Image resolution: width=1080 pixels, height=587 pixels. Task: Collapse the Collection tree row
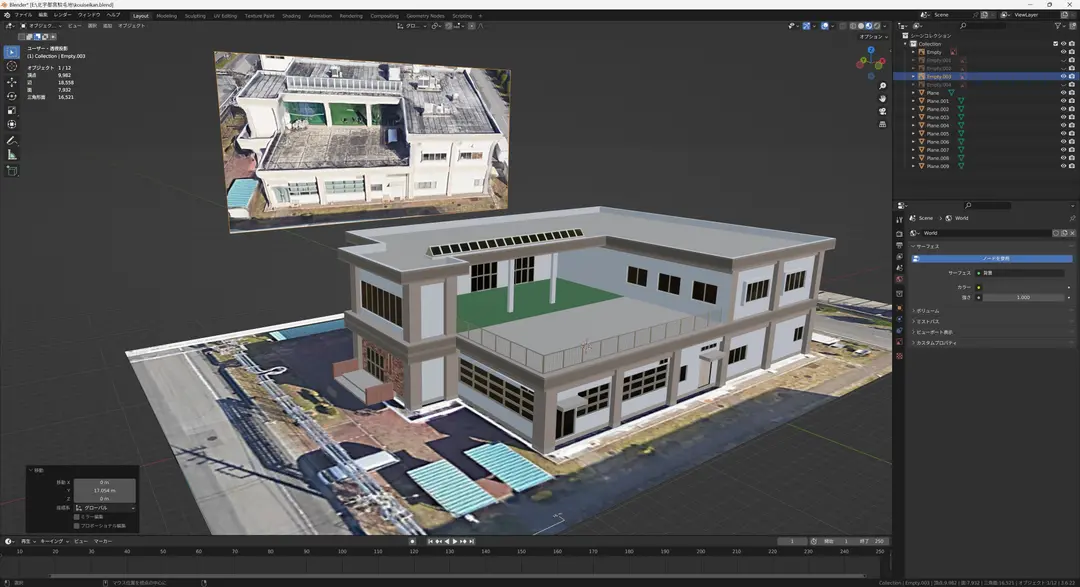pyautogui.click(x=906, y=44)
